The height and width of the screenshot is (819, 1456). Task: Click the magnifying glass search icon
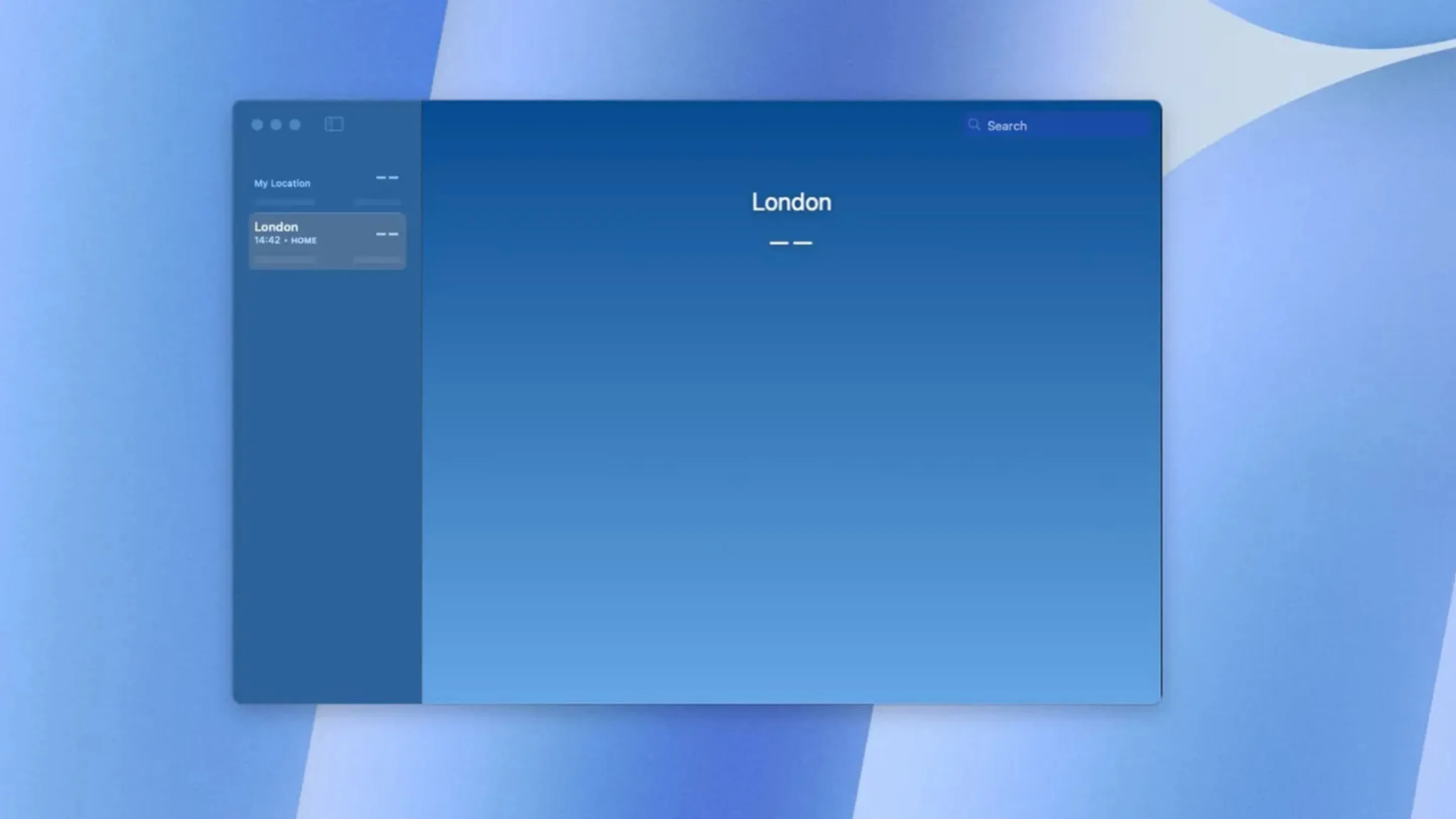(974, 125)
